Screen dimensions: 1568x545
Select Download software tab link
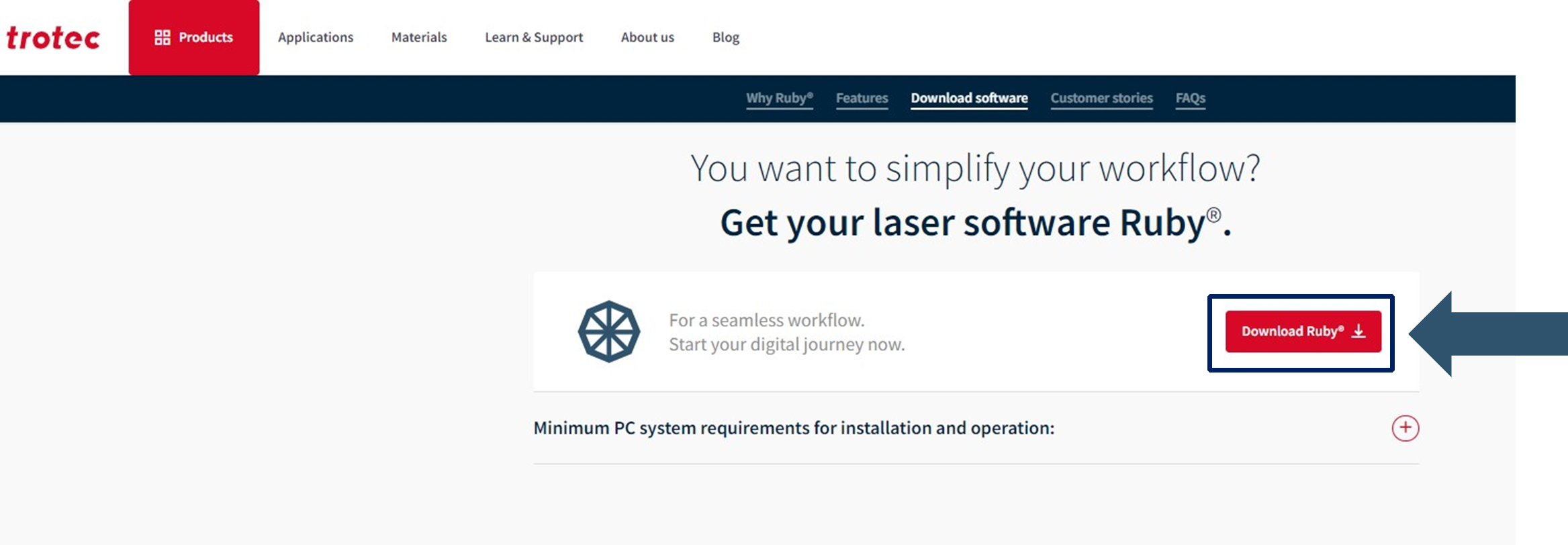[x=969, y=98]
